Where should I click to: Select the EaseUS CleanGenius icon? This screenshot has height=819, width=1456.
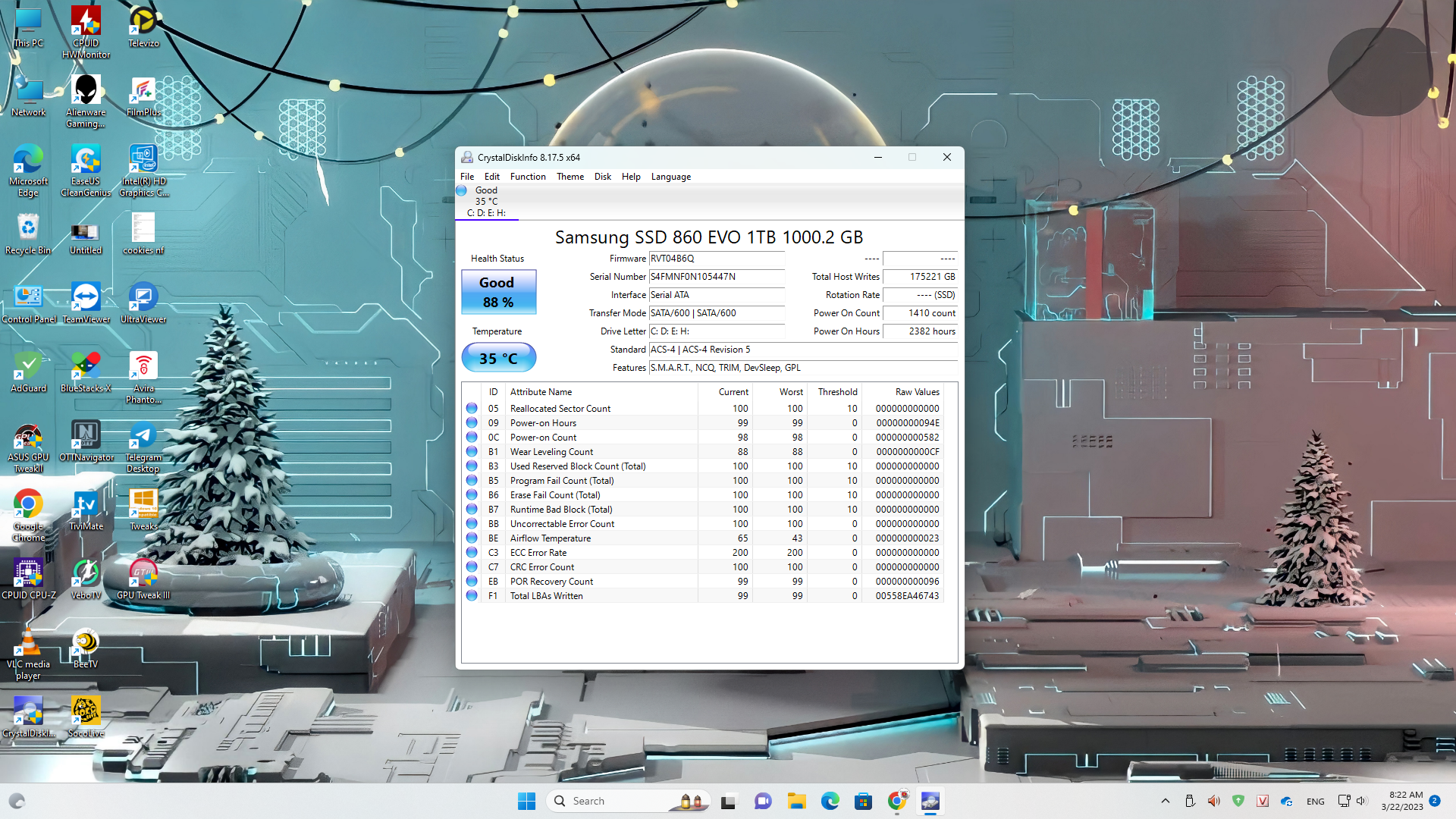86,171
